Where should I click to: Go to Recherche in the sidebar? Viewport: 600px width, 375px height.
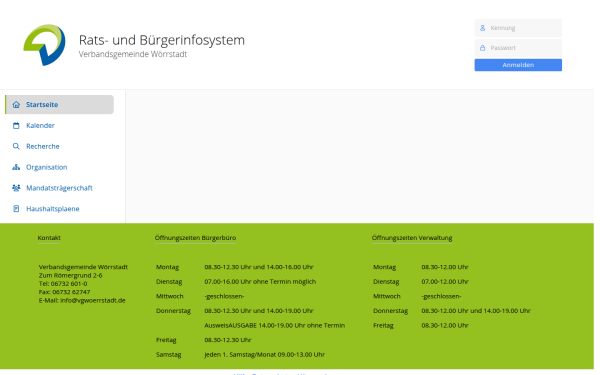[x=59, y=146]
